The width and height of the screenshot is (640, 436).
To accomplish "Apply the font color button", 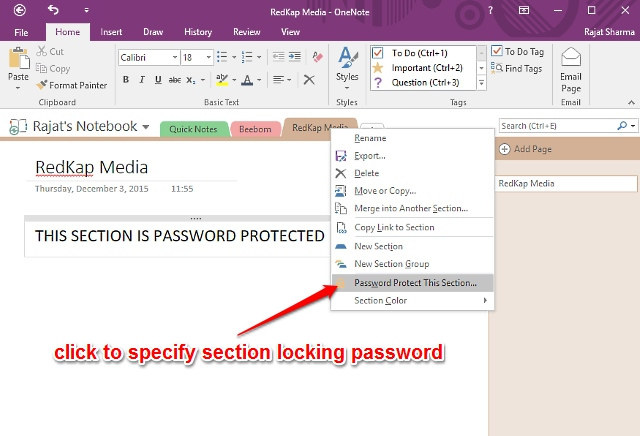I will tap(247, 80).
